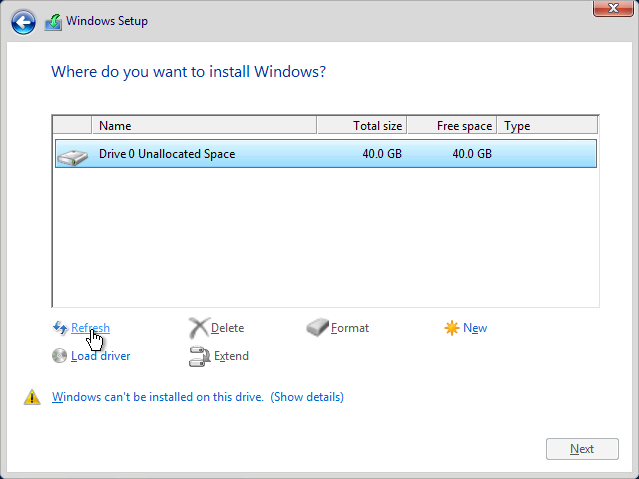Click the yellow warning triangle icon
This screenshot has width=639, height=479.
coord(32,398)
